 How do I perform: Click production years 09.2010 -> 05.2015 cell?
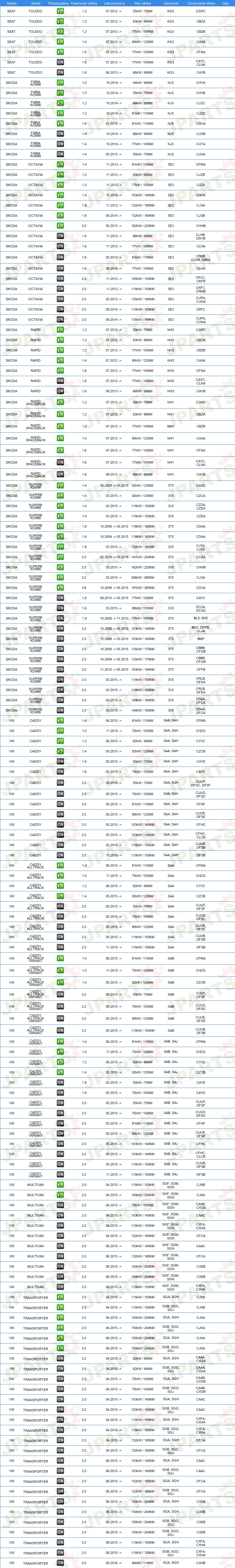tap(114, 598)
